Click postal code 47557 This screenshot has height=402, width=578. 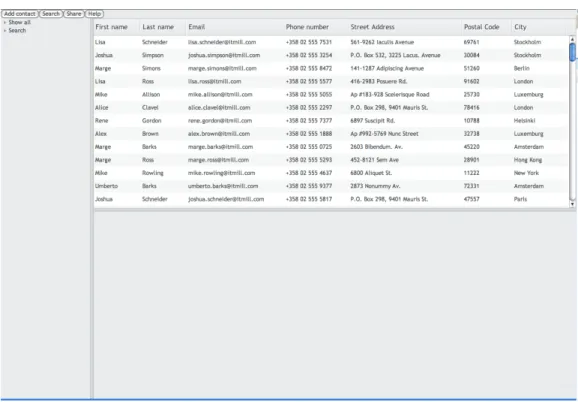(471, 199)
